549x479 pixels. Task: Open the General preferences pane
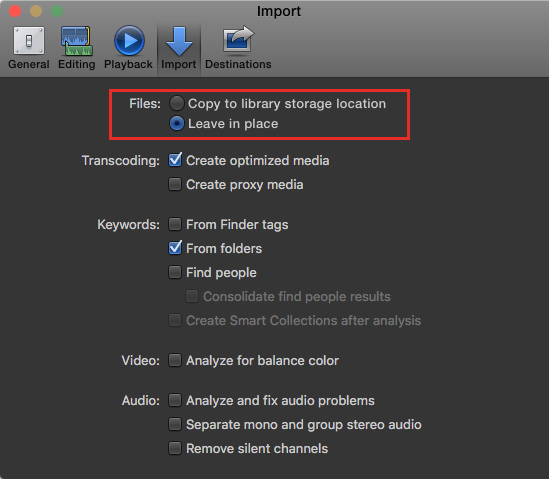29,48
